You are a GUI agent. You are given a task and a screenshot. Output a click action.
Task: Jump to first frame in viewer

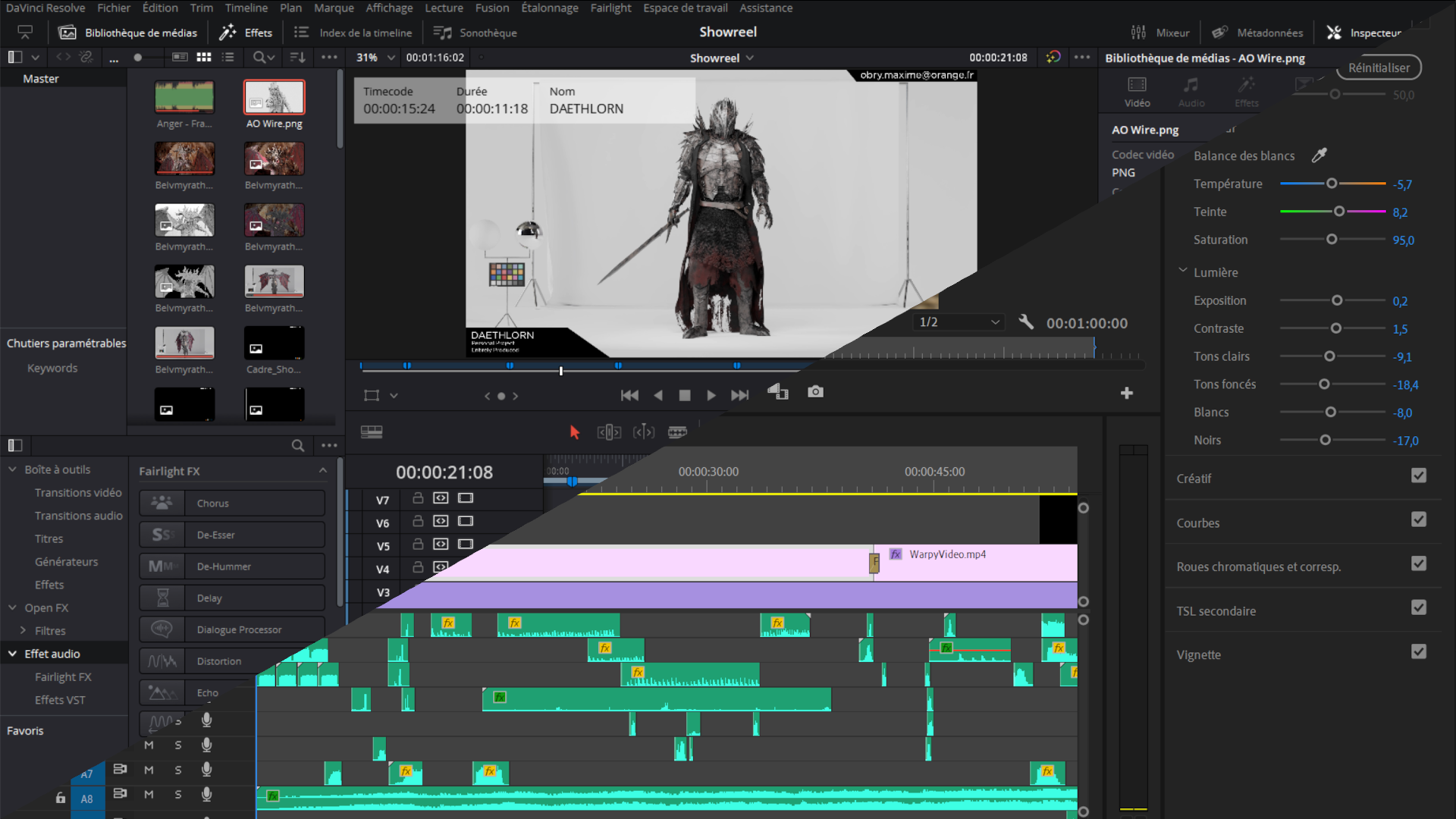[x=629, y=395]
